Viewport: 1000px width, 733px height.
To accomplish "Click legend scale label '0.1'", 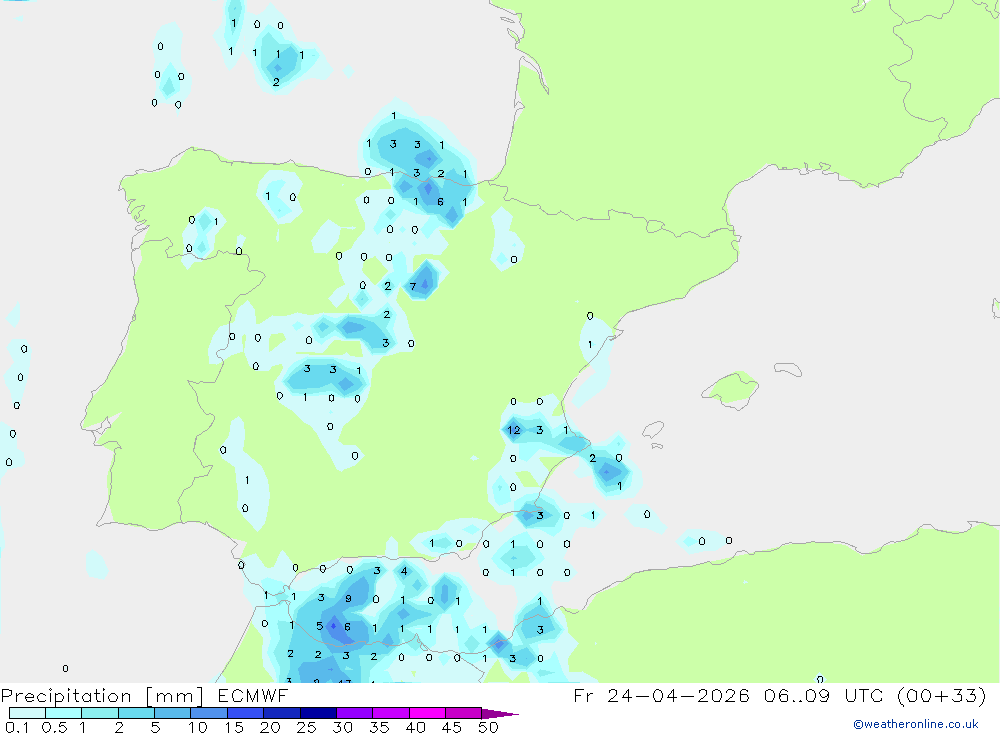I will (x=17, y=727).
